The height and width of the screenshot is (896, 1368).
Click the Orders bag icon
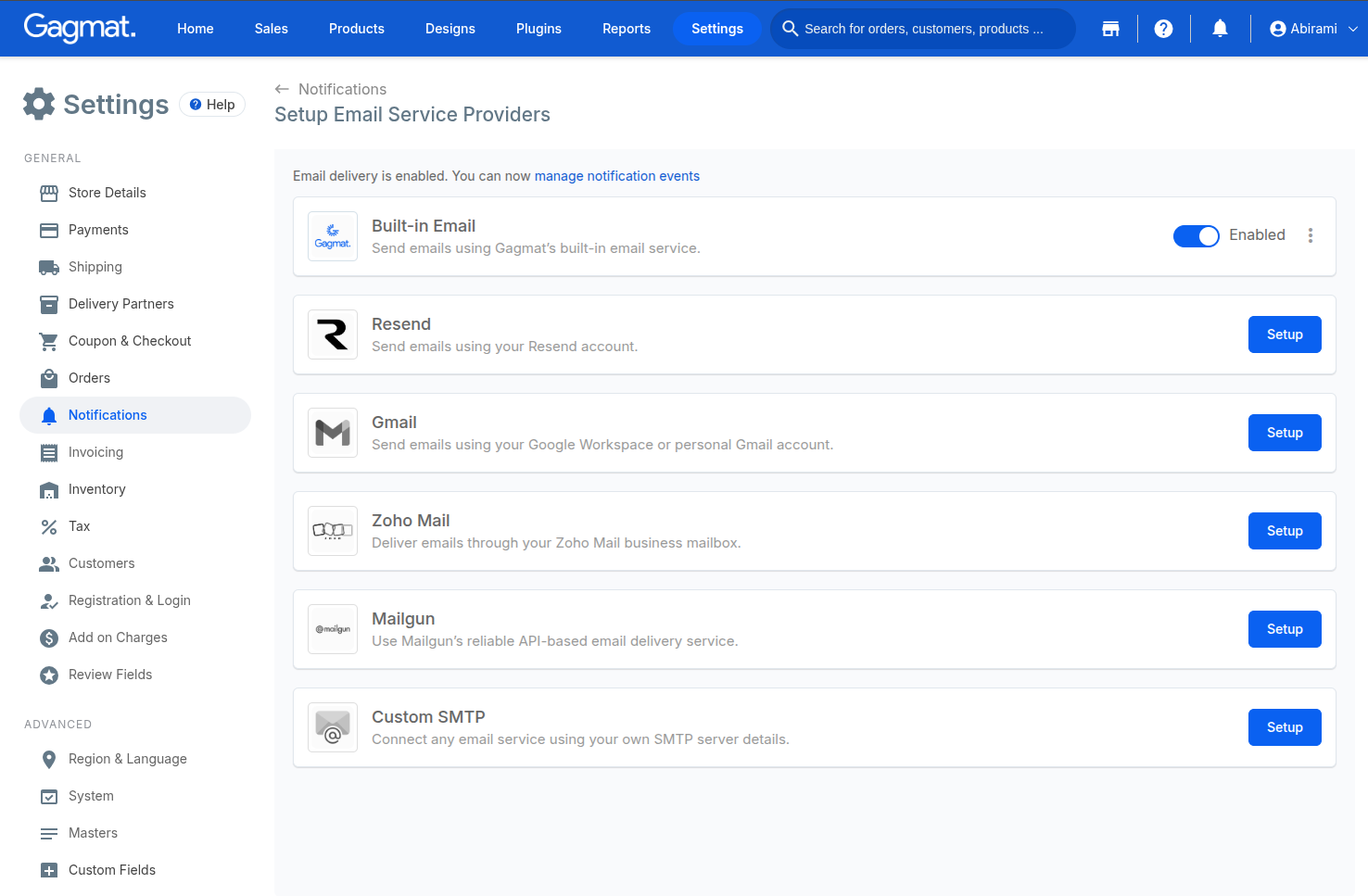[x=49, y=378]
